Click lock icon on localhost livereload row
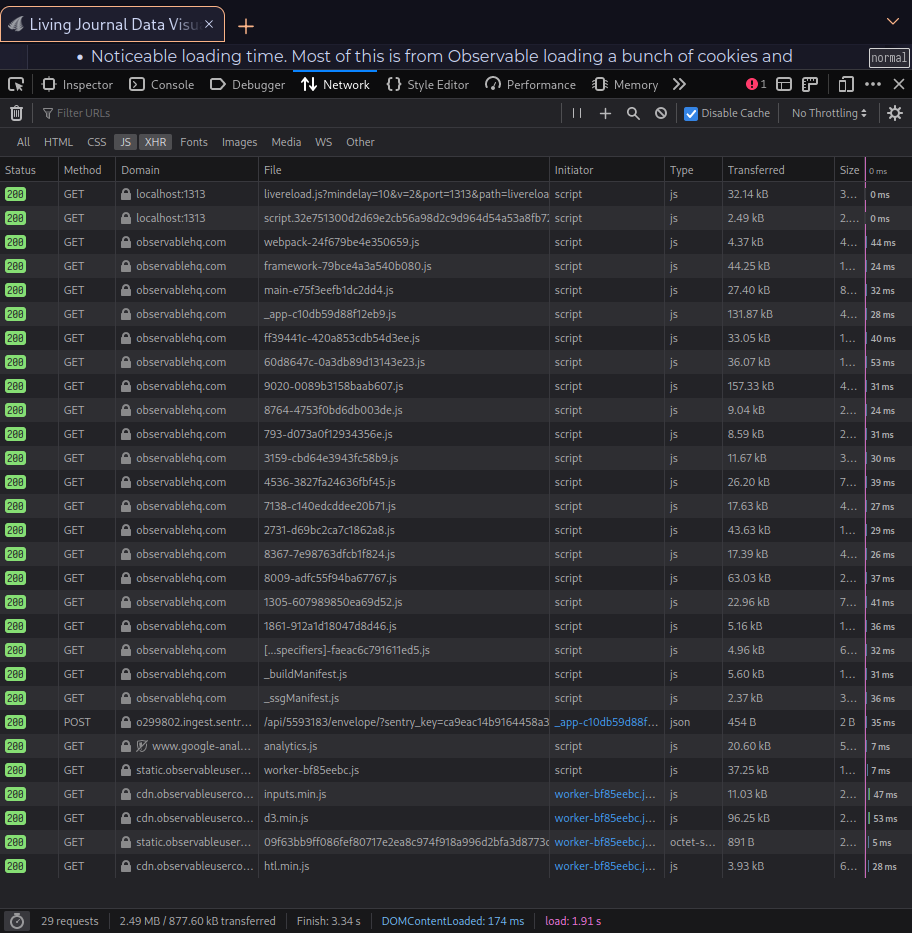The height and width of the screenshot is (933, 912). click(x=126, y=194)
